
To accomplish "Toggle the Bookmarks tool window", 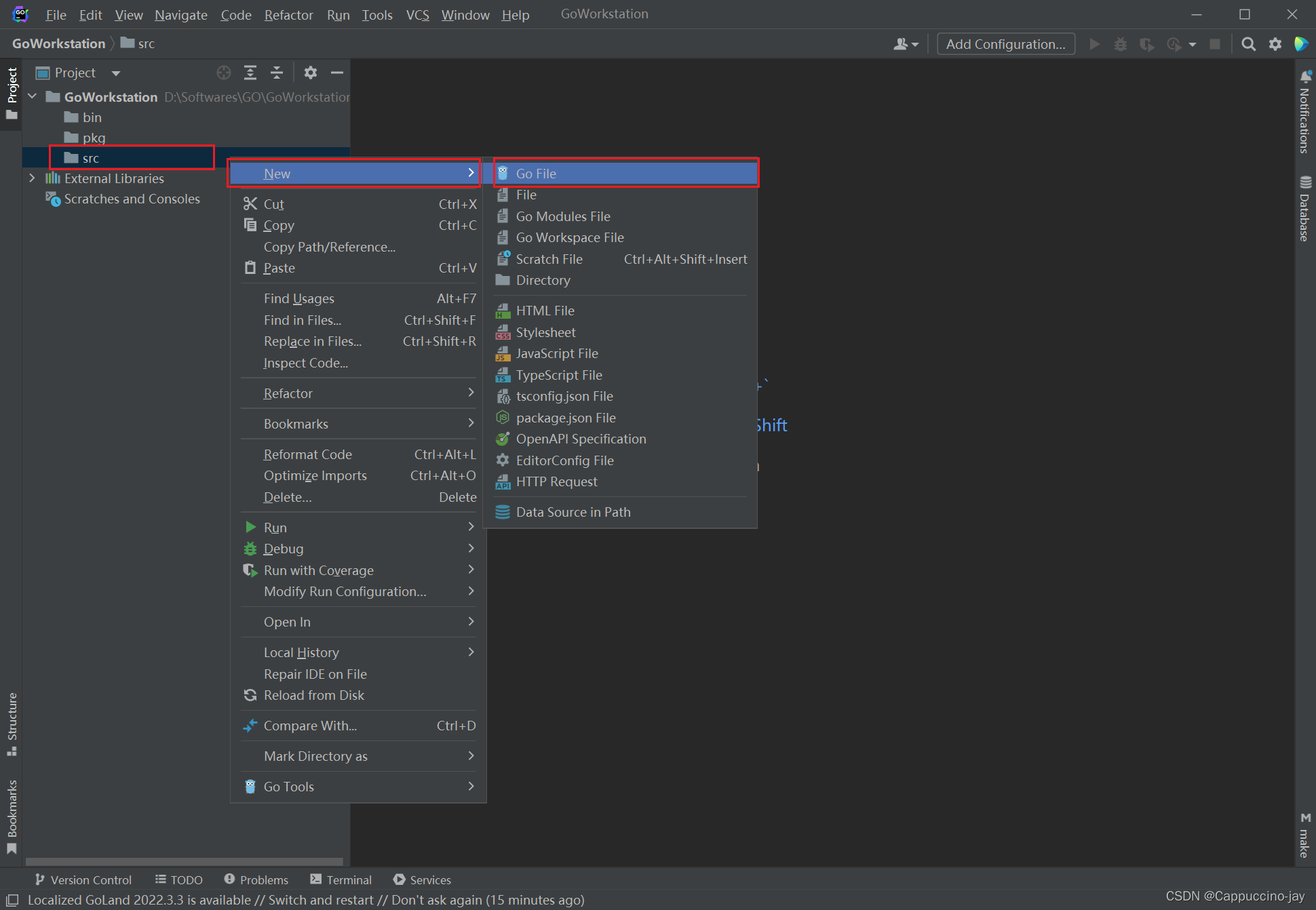I will click(12, 817).
